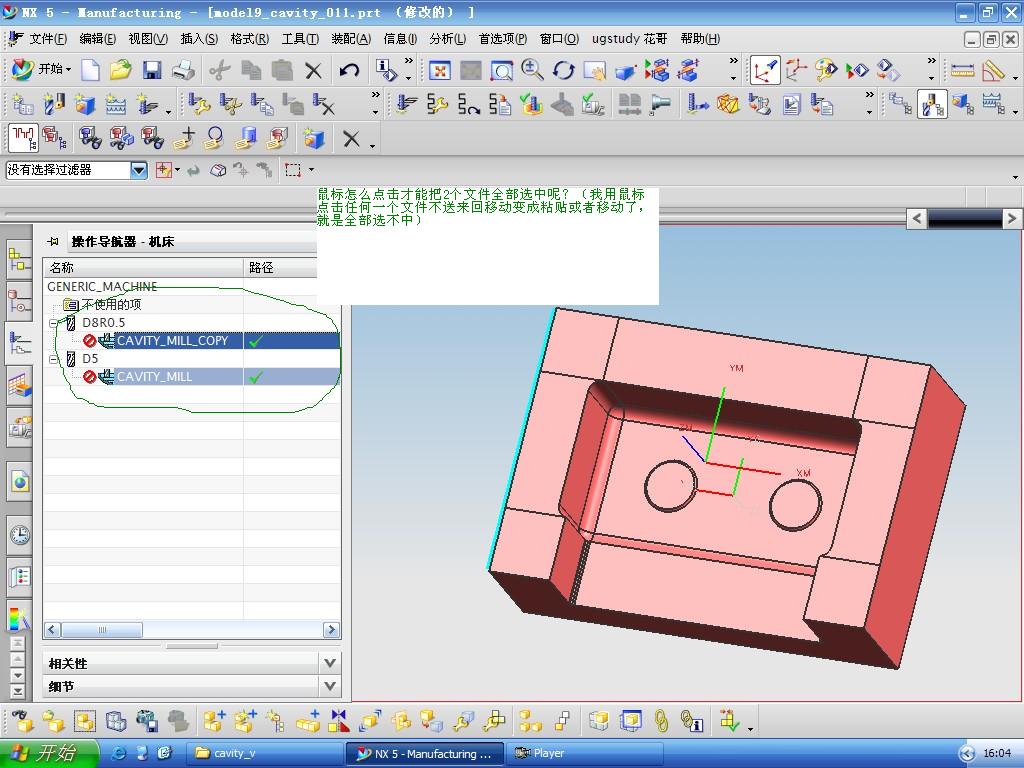
Task: Open the Assembly Navigator sidebar tab
Action: tap(19, 261)
